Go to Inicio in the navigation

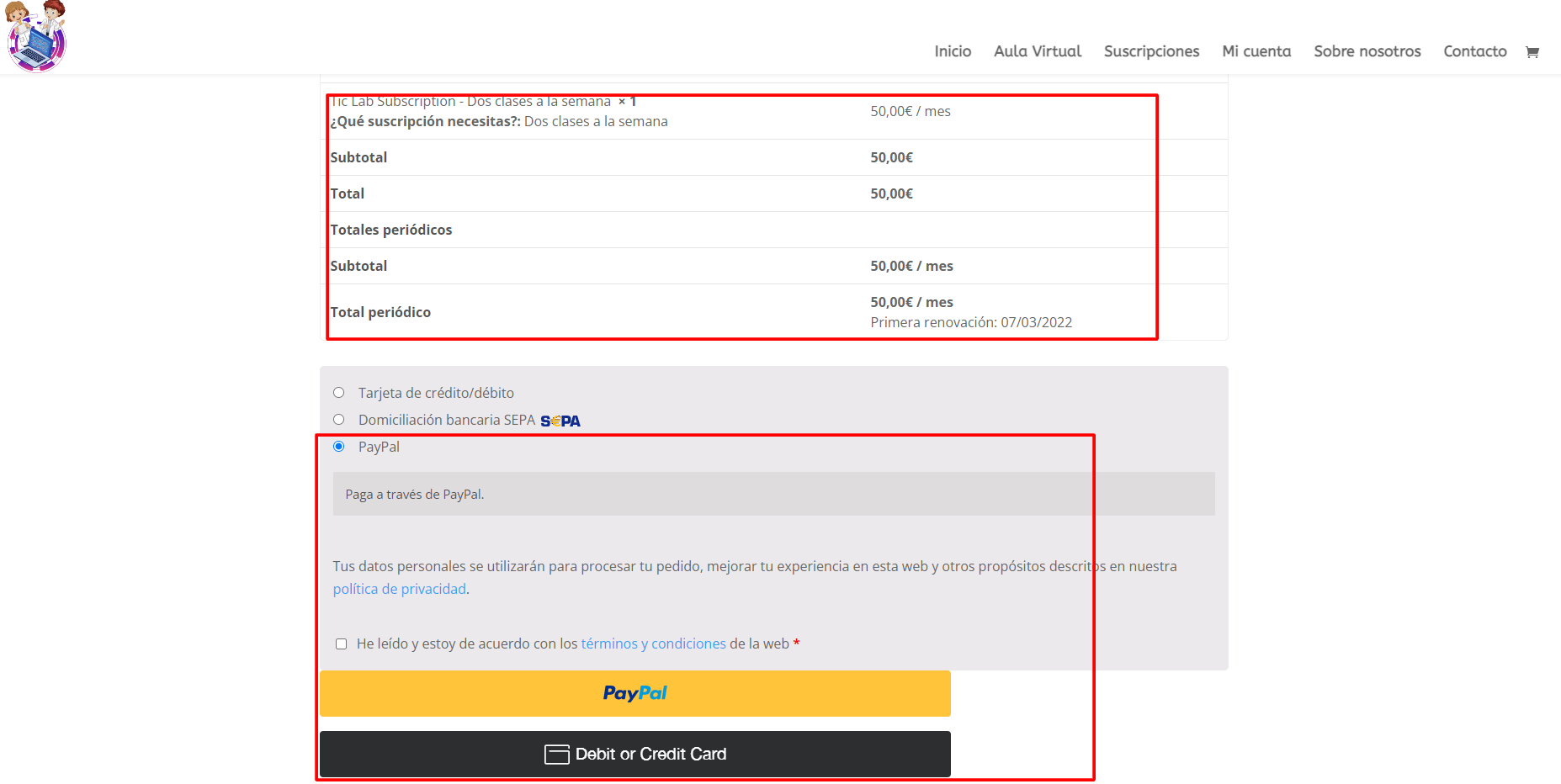pyautogui.click(x=953, y=51)
